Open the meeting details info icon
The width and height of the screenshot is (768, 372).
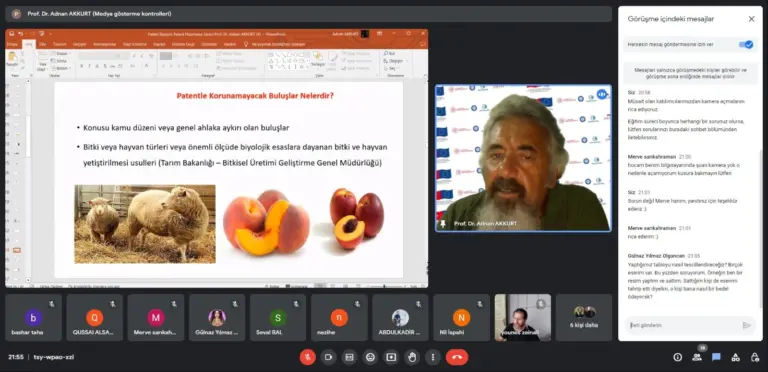pyautogui.click(x=677, y=357)
